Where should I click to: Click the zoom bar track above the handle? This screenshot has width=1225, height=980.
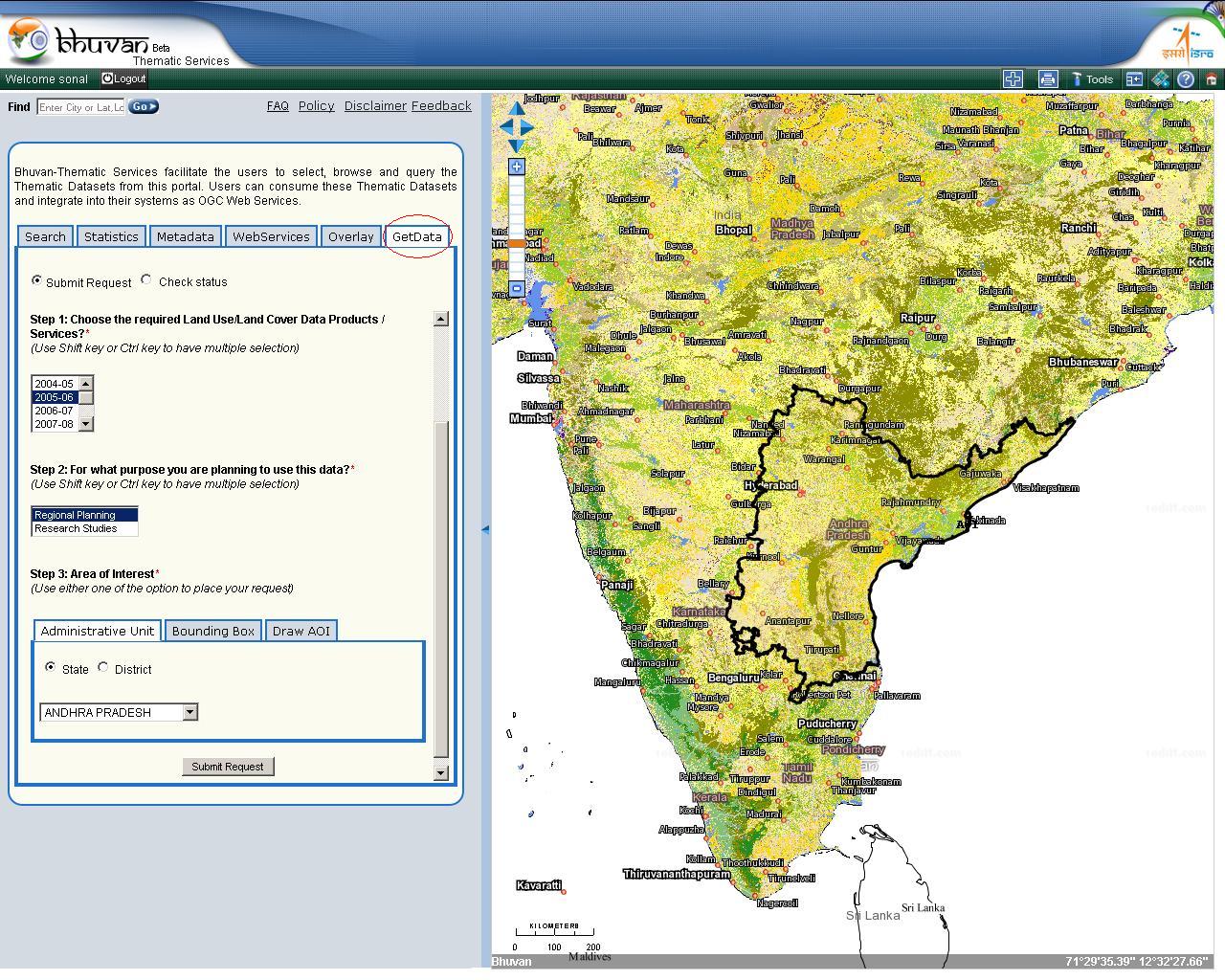[517, 207]
